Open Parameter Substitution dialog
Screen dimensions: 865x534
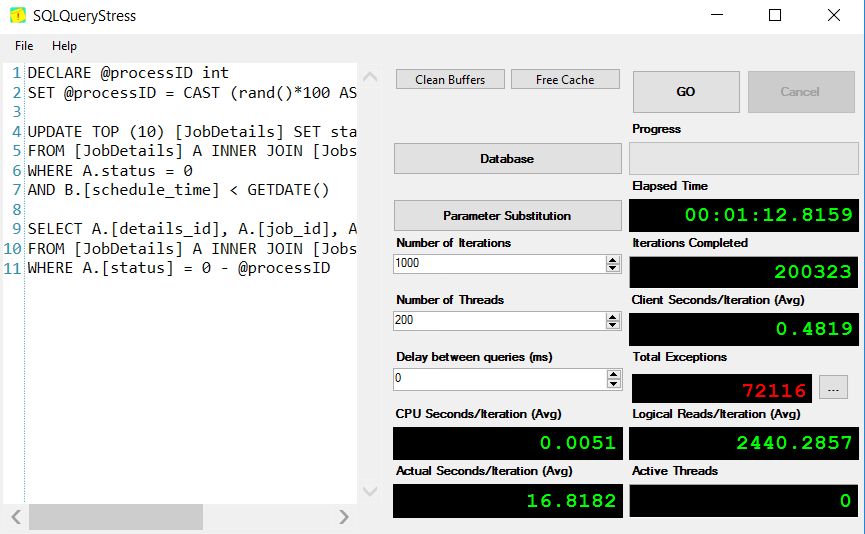pos(507,216)
